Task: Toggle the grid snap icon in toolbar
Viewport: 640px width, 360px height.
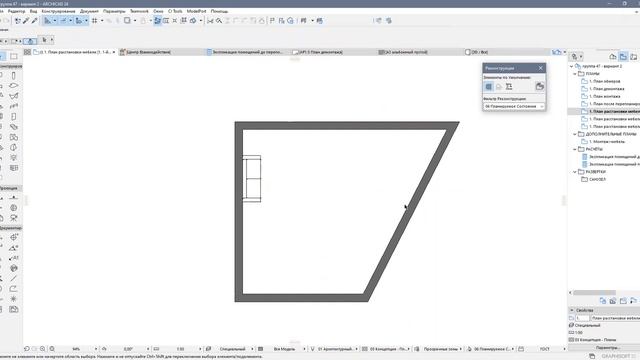Action: [x=94, y=20]
